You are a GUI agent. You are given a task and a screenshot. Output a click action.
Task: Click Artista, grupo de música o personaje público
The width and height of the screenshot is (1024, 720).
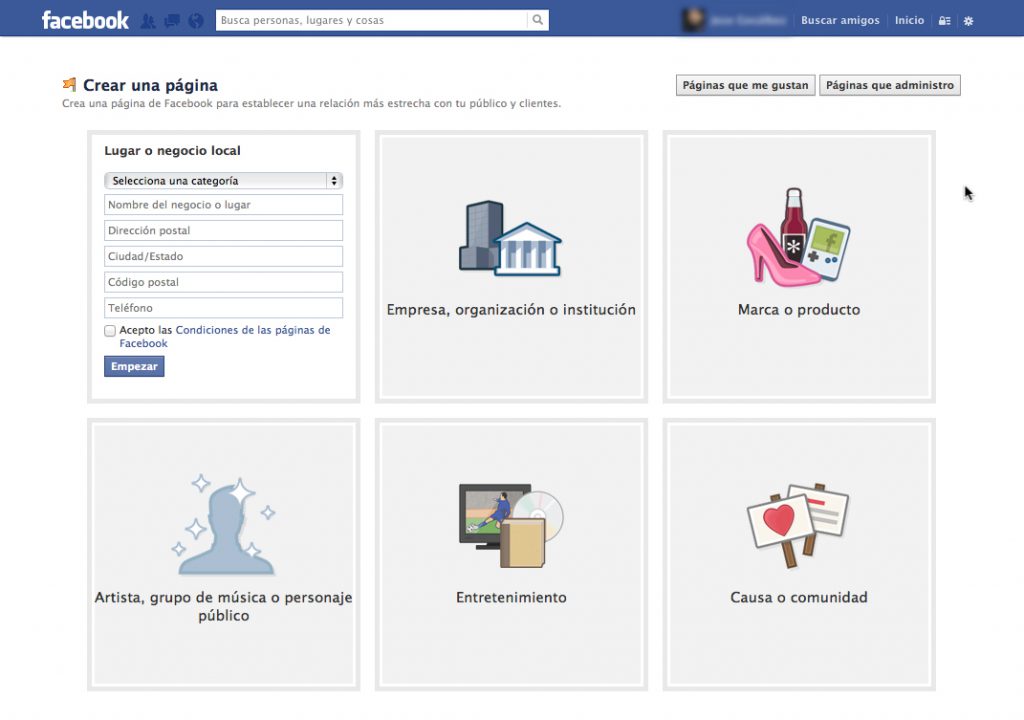pos(223,606)
